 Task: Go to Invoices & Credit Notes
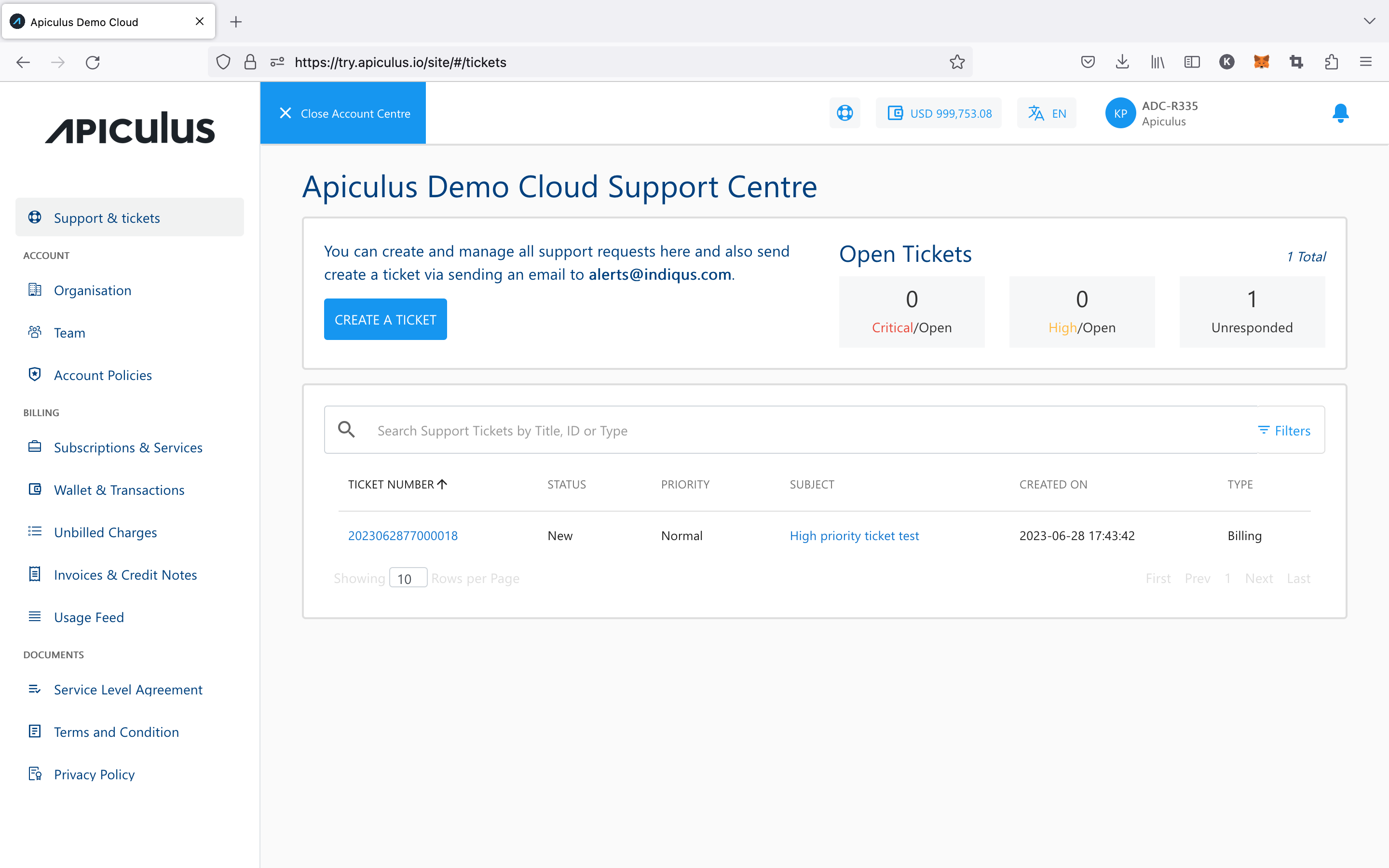click(125, 575)
